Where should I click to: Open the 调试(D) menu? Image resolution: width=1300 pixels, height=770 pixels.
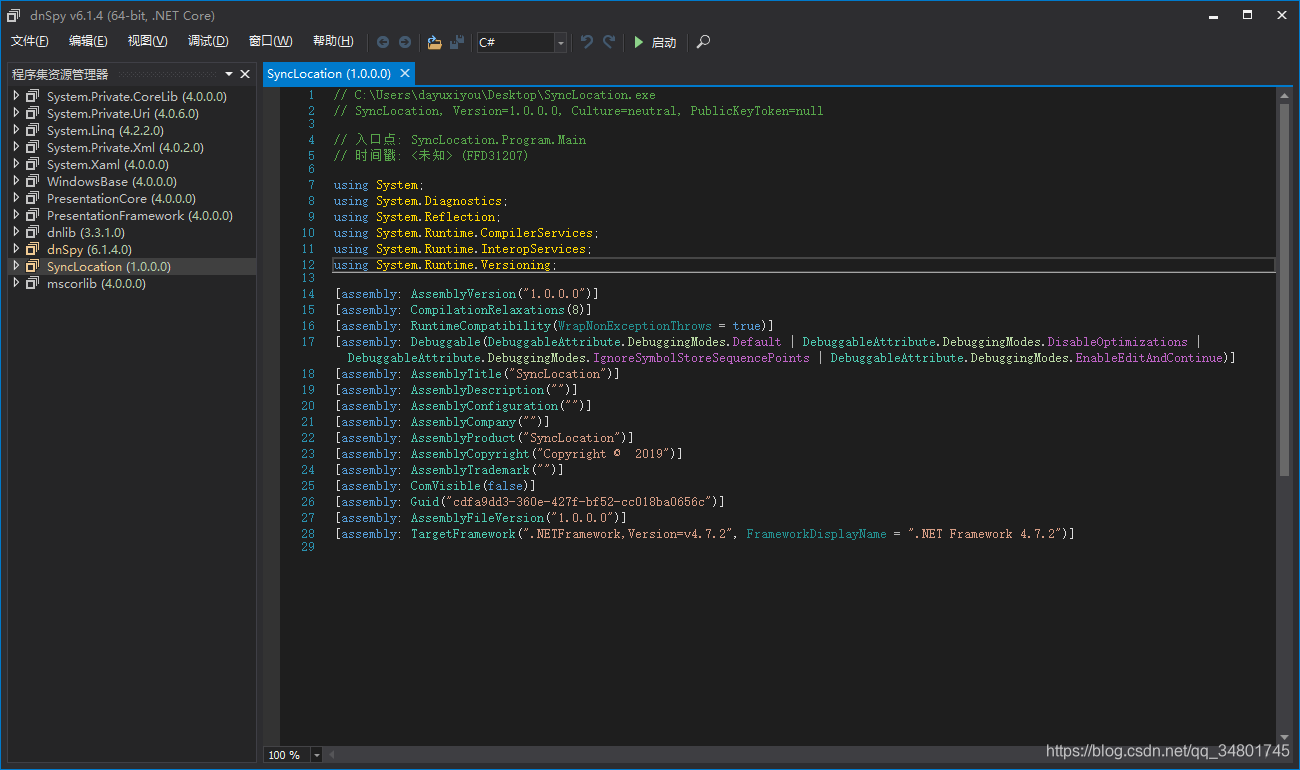(x=208, y=41)
